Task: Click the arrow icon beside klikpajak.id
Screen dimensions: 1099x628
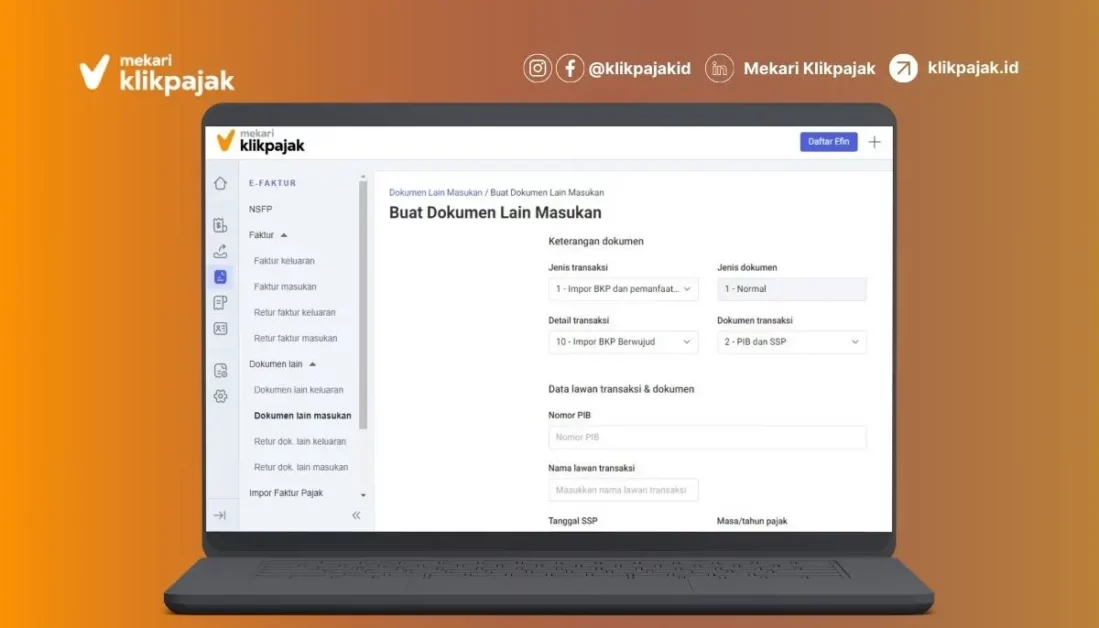Action: 903,69
